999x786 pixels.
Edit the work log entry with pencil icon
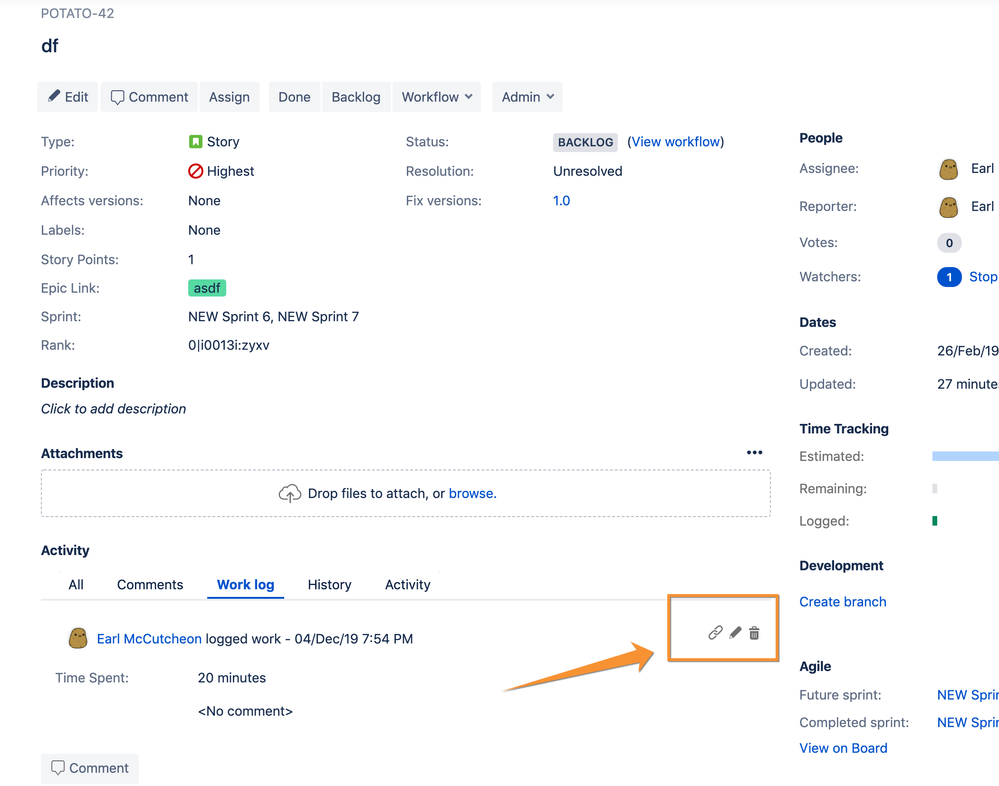pyautogui.click(x=735, y=632)
